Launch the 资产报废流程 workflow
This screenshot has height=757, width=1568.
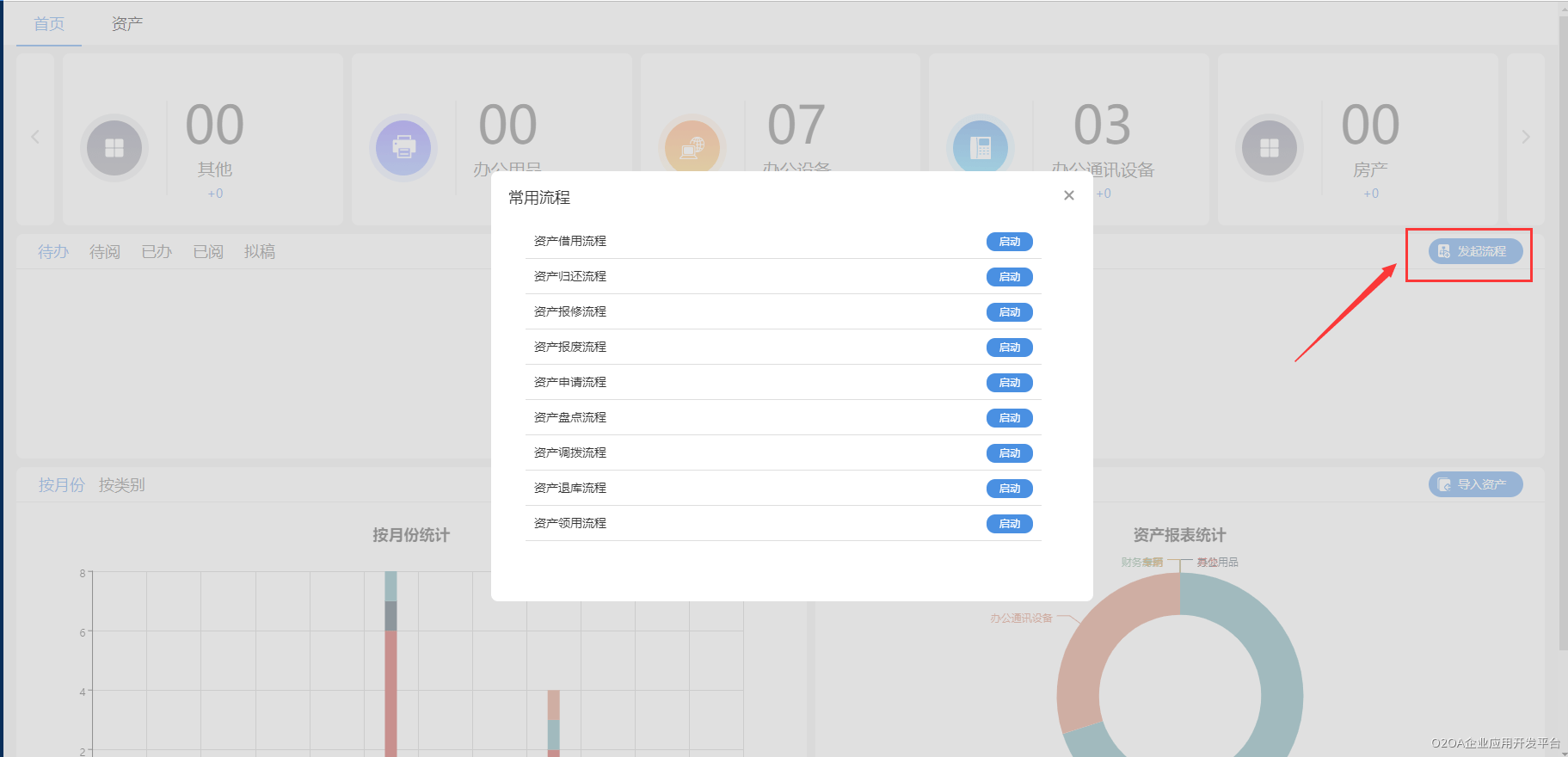tap(1009, 348)
